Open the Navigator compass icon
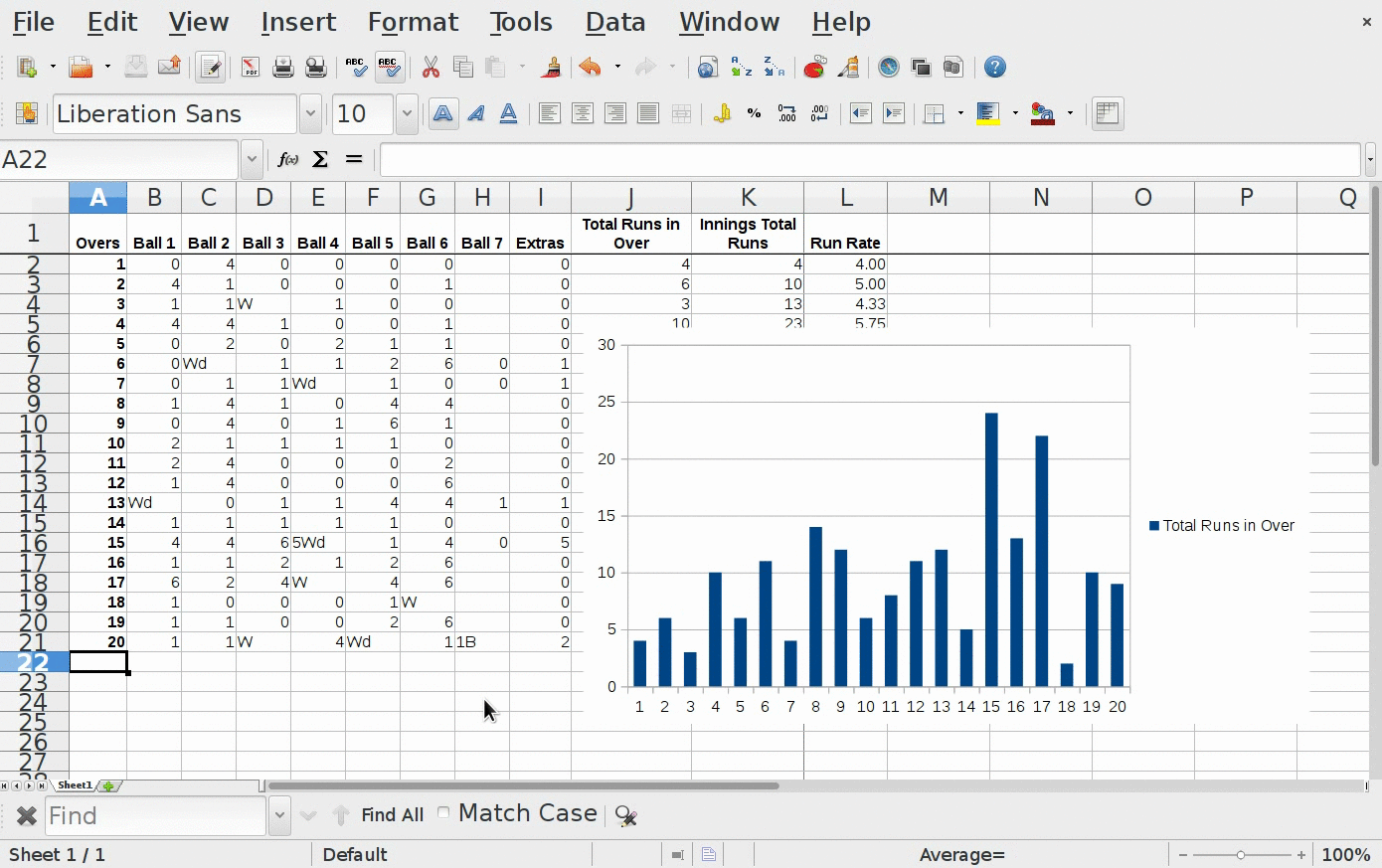The image size is (1382, 868). click(888, 67)
